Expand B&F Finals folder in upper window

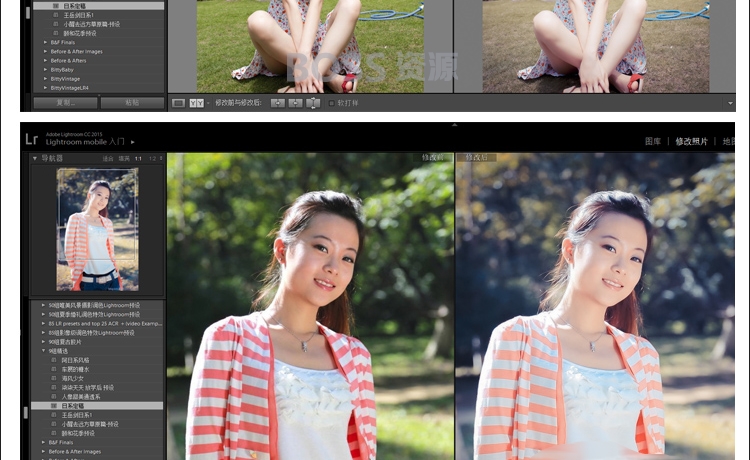tap(45, 43)
